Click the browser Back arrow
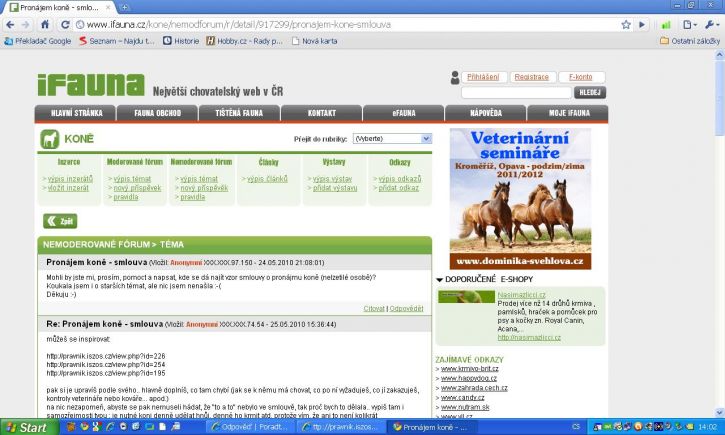725x435 pixels. 10,25
